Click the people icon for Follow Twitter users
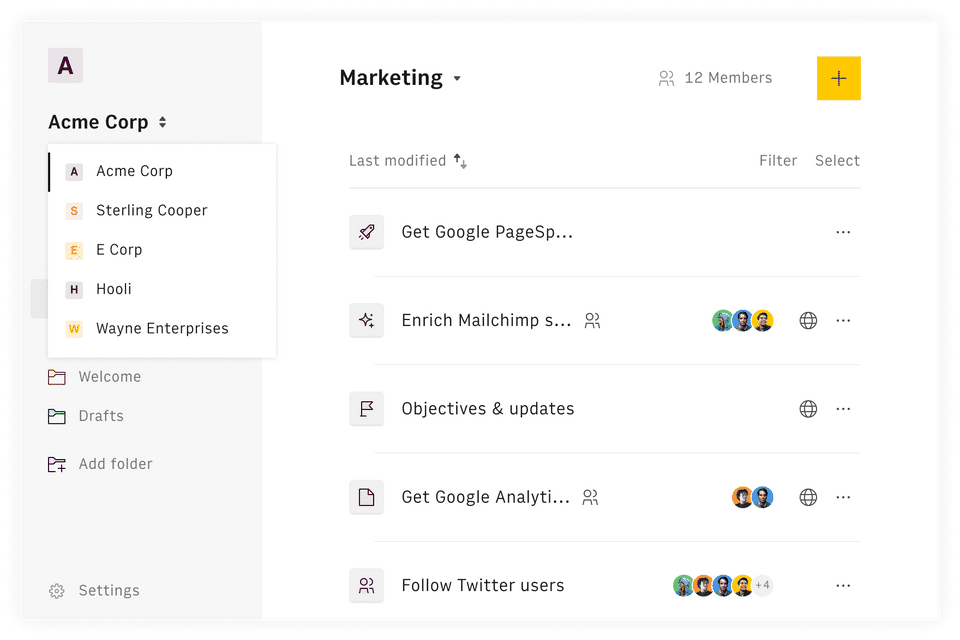 pos(366,585)
